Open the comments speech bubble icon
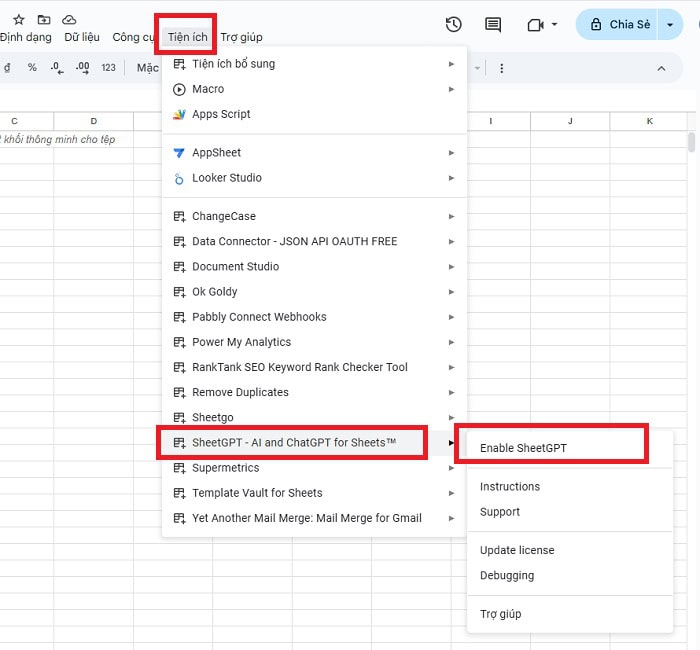The width and height of the screenshot is (700, 650). coord(493,25)
